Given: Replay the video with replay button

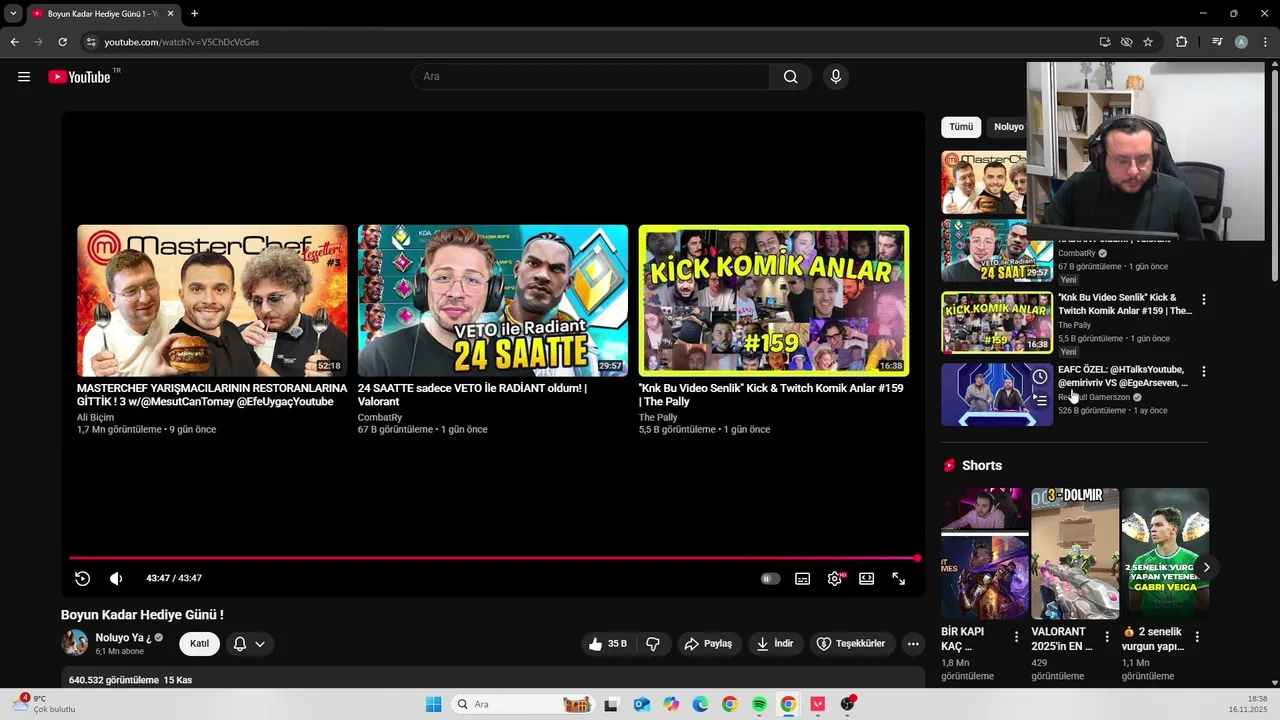Looking at the screenshot, I should (83, 578).
